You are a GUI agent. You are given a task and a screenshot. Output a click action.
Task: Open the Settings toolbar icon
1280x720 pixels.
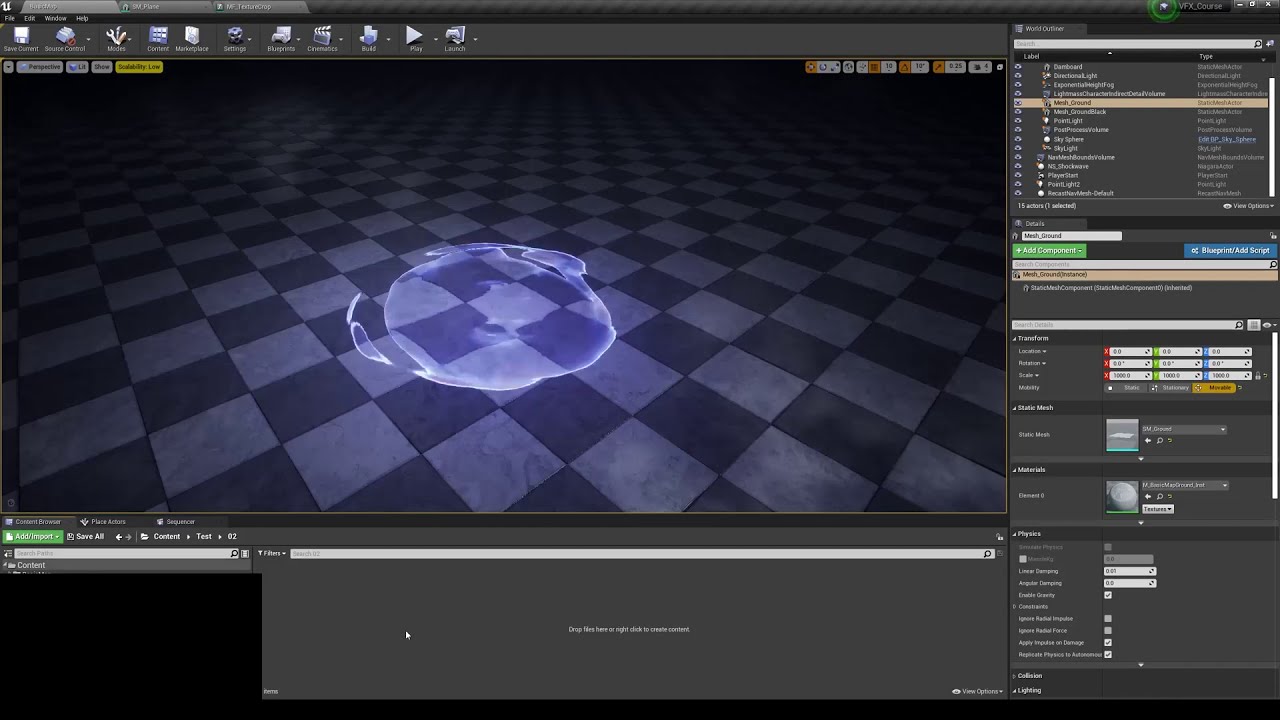click(x=235, y=39)
